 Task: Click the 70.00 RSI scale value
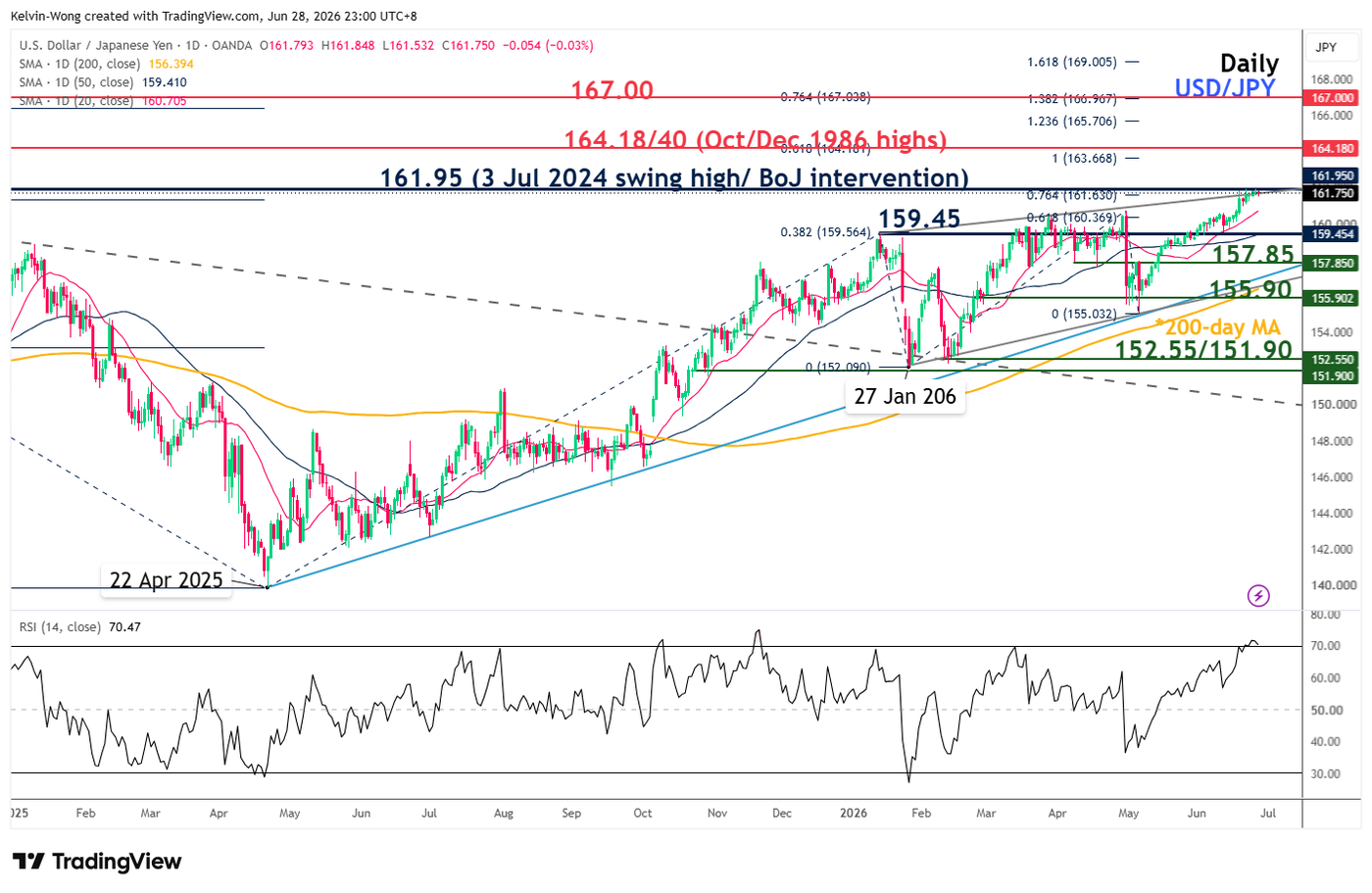[x=1326, y=646]
